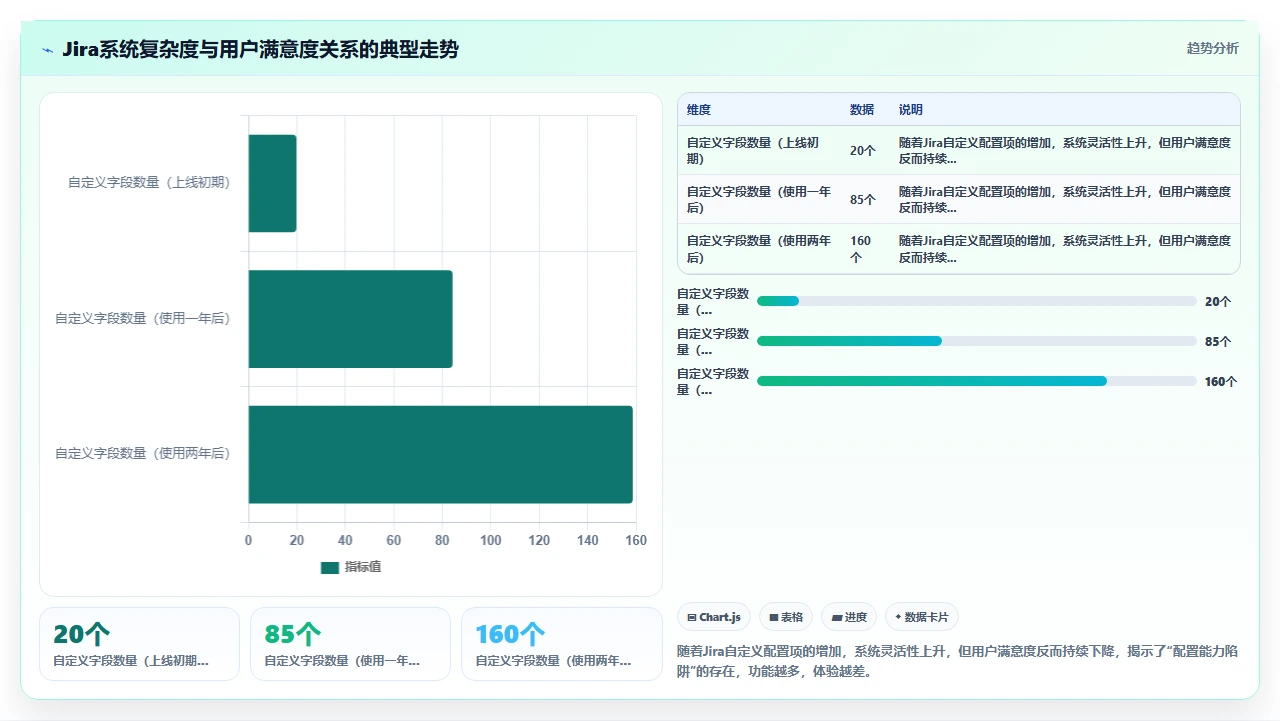Open the 160个 data card
Screen dimensions: 1280x721
click(562, 644)
